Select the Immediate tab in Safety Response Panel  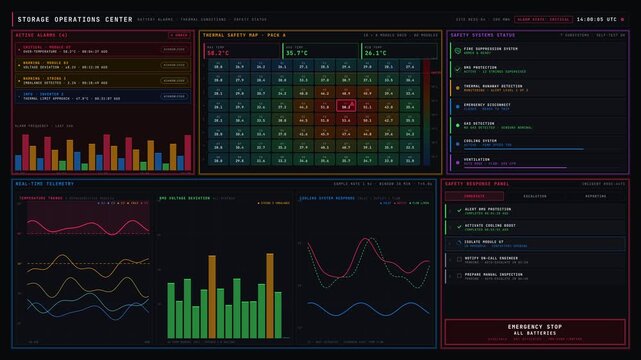click(474, 196)
